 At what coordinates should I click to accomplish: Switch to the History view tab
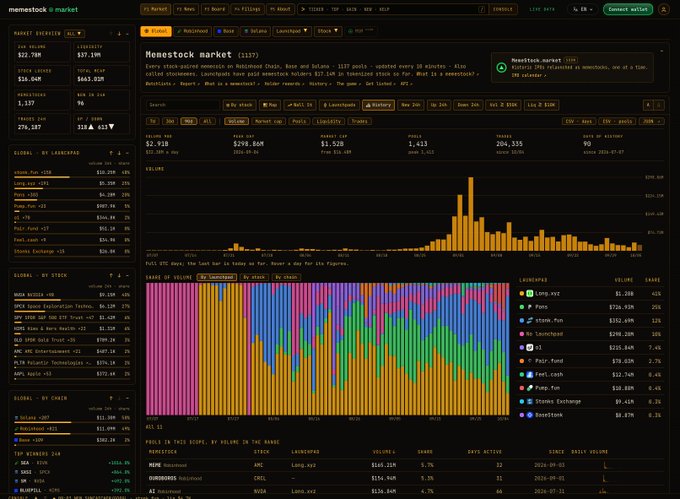pos(378,105)
